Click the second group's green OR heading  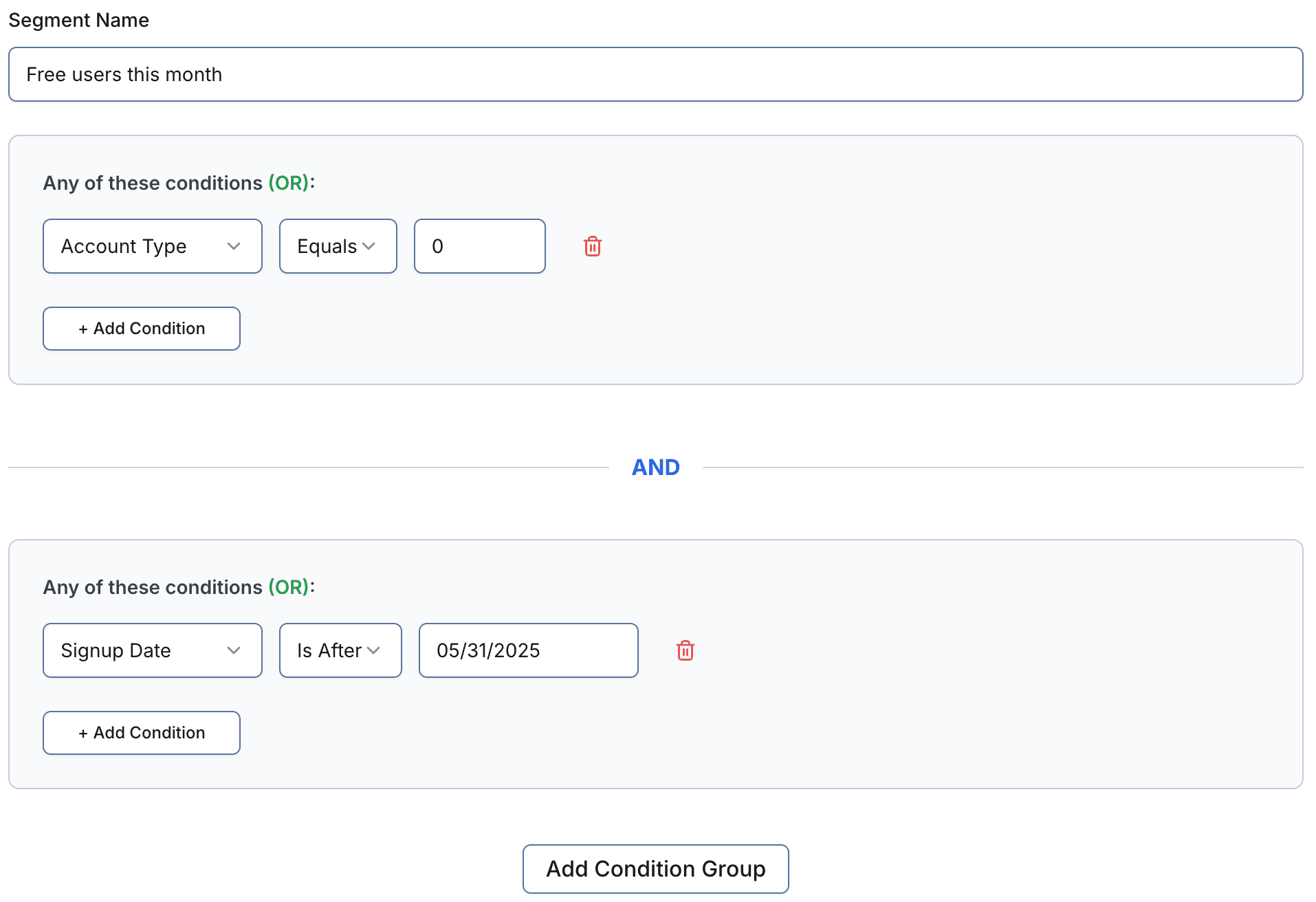289,587
